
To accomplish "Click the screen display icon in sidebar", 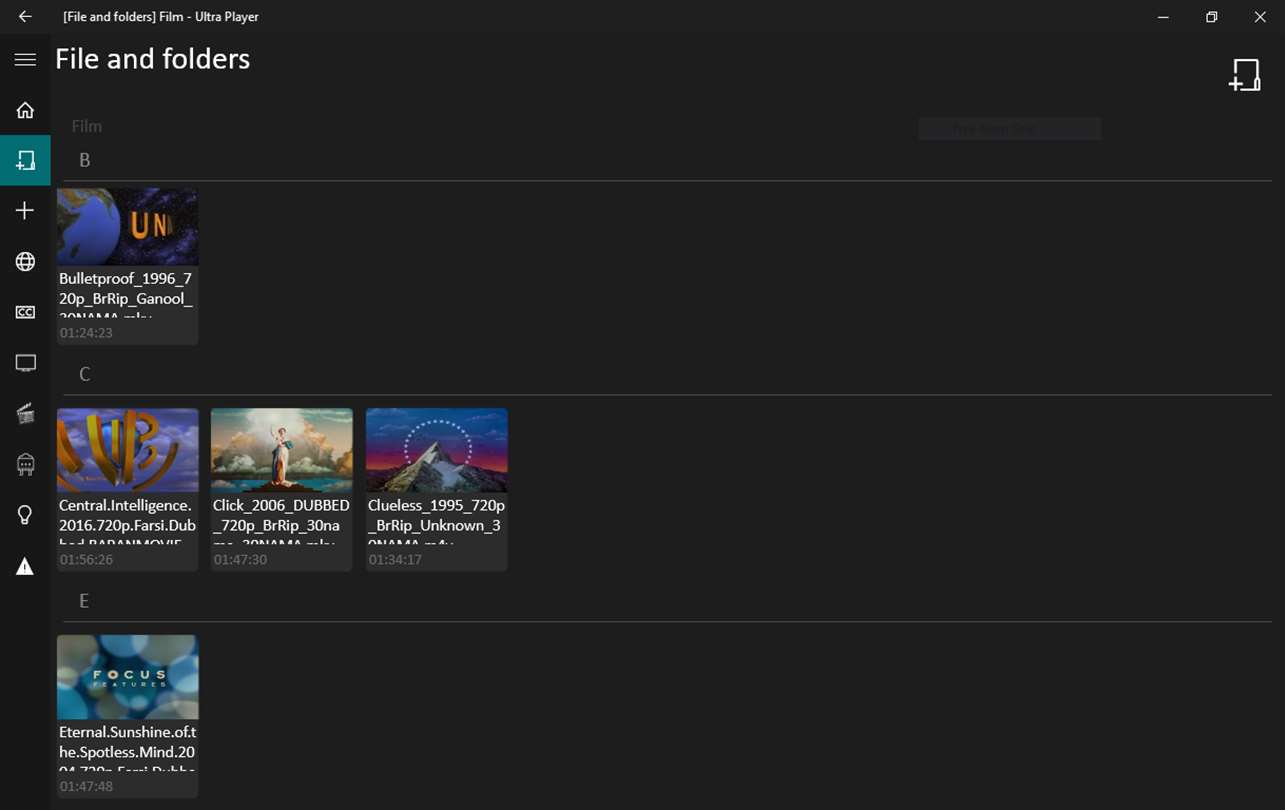I will (25, 363).
